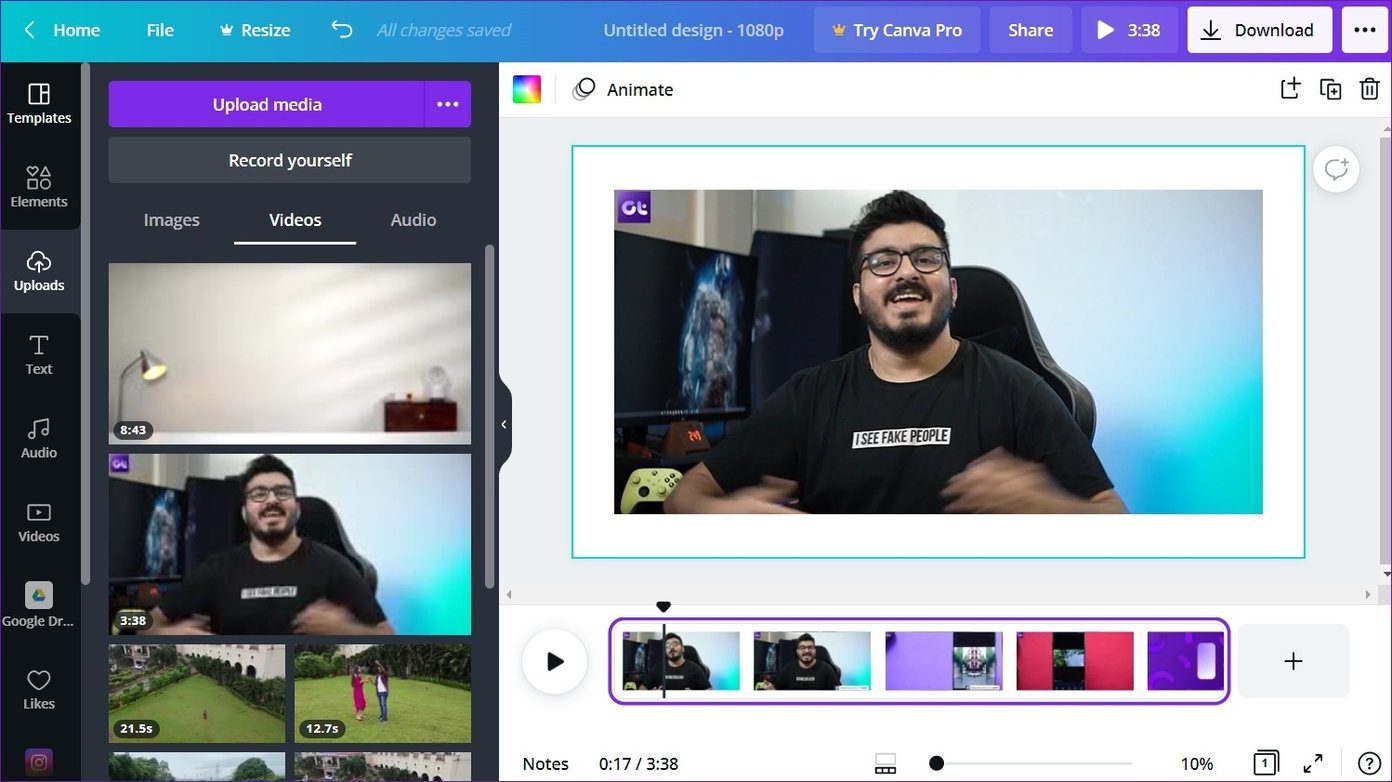Click the page number indicator icon
The height and width of the screenshot is (782, 1392).
1265,763
